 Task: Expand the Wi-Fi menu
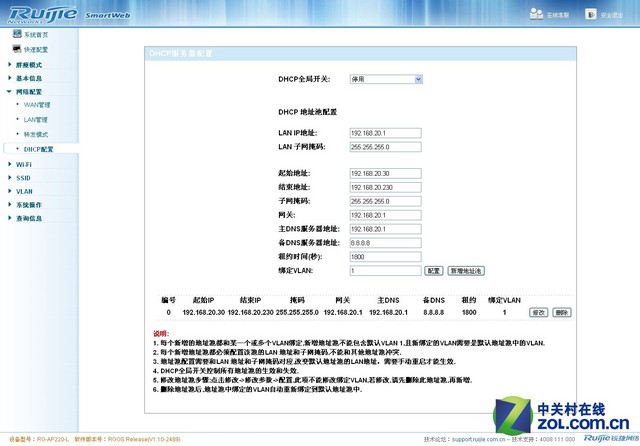tap(23, 164)
